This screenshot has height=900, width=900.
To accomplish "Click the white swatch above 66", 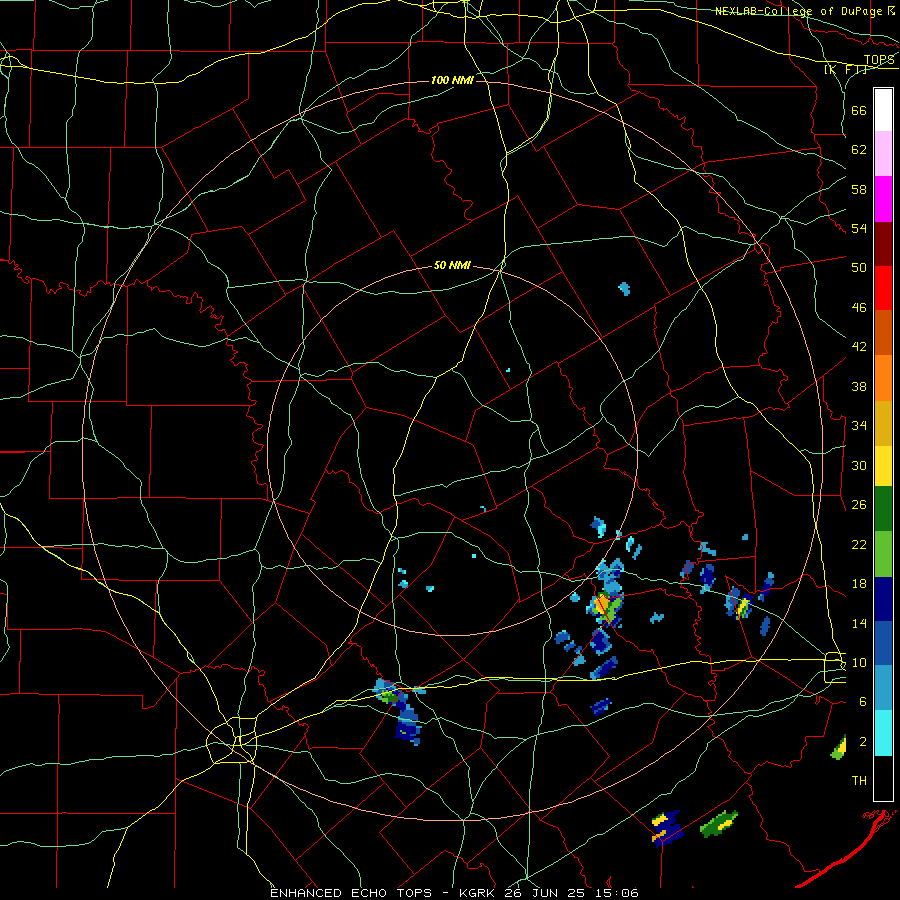I will pyautogui.click(x=883, y=110).
